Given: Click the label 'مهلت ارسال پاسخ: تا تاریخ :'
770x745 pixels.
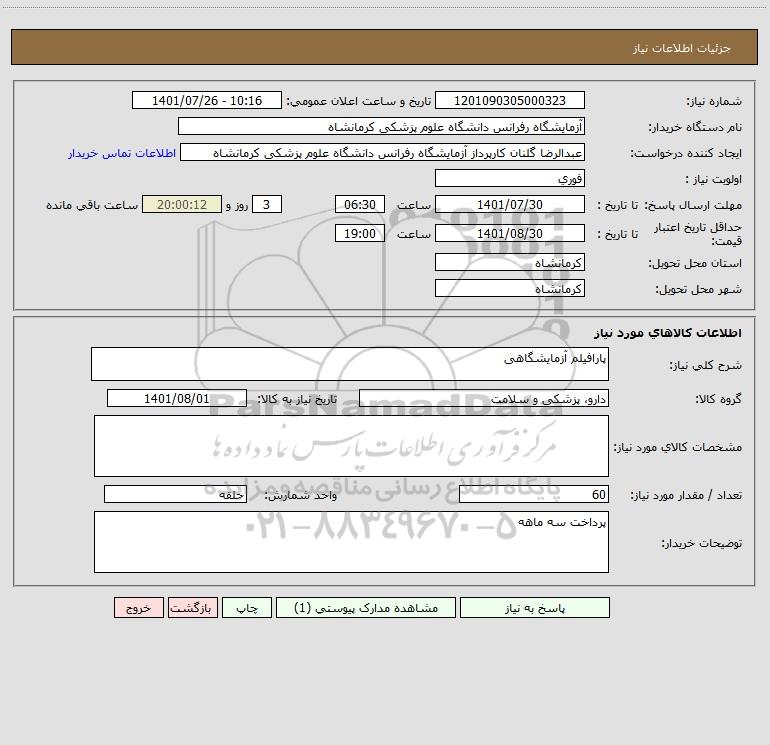Looking at the screenshot, I should pos(669,205).
